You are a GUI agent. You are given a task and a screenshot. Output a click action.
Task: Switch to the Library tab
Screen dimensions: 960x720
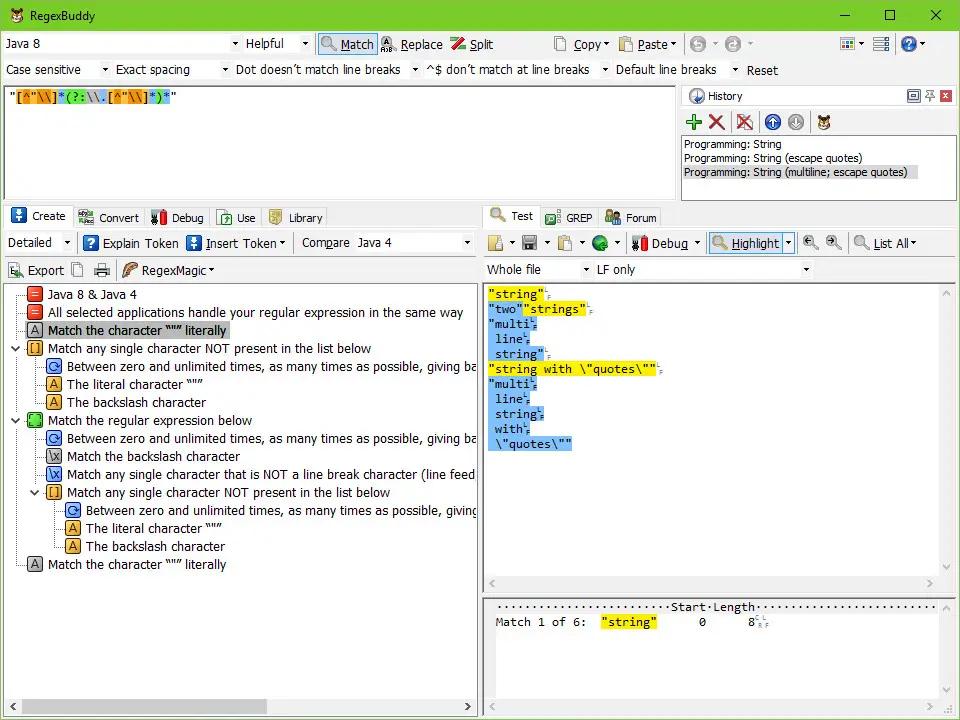coord(296,217)
